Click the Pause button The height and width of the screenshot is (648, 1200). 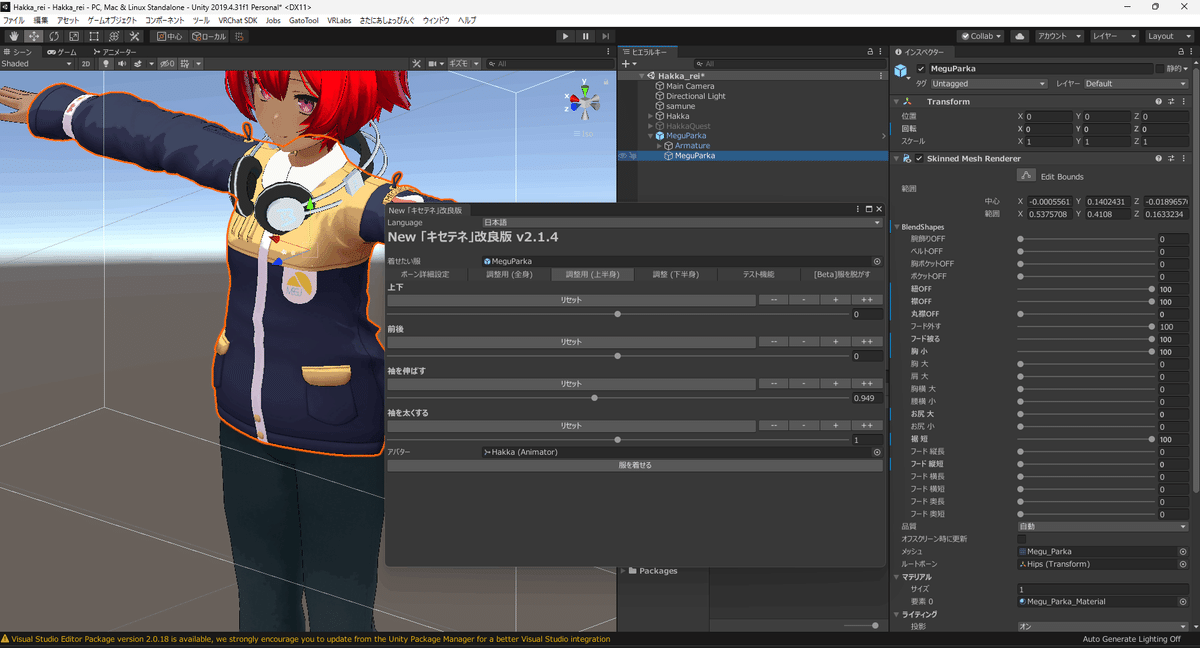coord(586,36)
